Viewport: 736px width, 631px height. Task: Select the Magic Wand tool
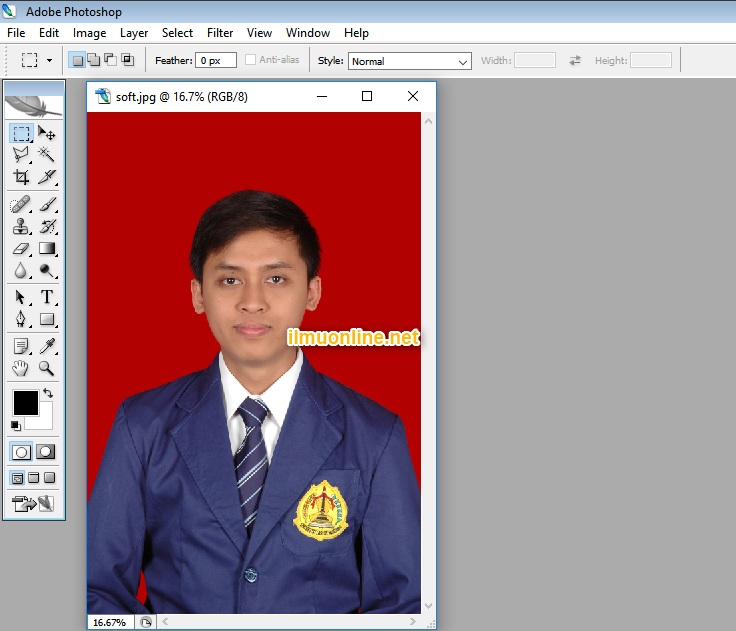click(x=46, y=155)
